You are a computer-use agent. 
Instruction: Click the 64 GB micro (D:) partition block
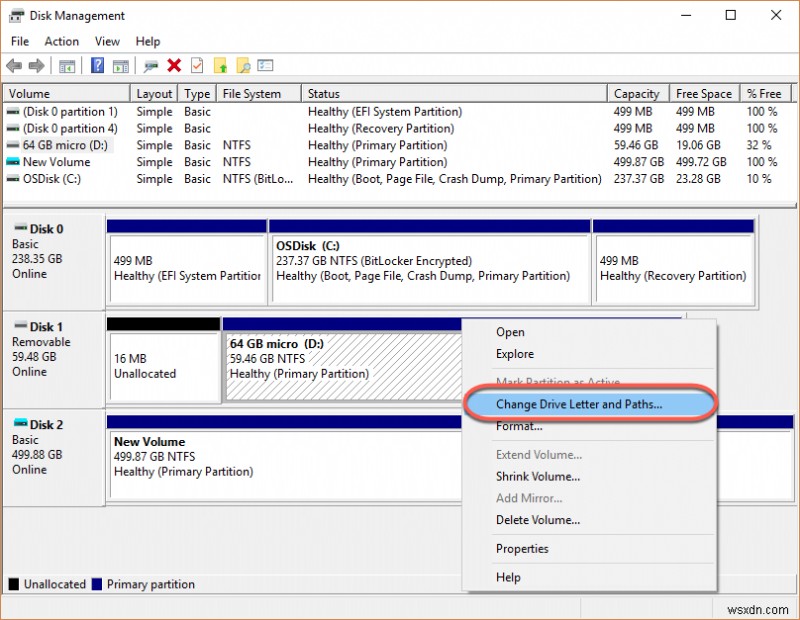(342, 360)
